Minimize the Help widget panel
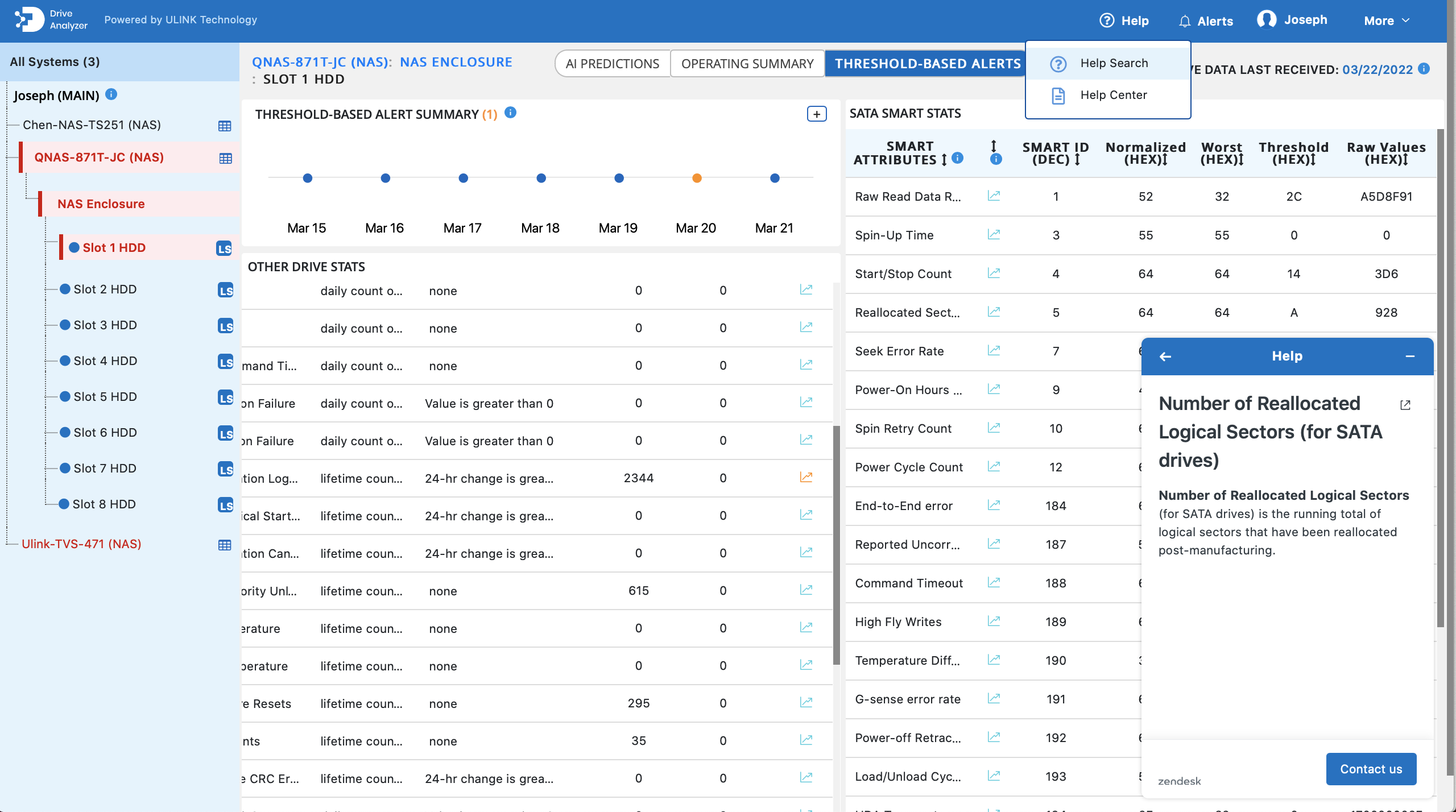This screenshot has height=812, width=1456. 1410,357
